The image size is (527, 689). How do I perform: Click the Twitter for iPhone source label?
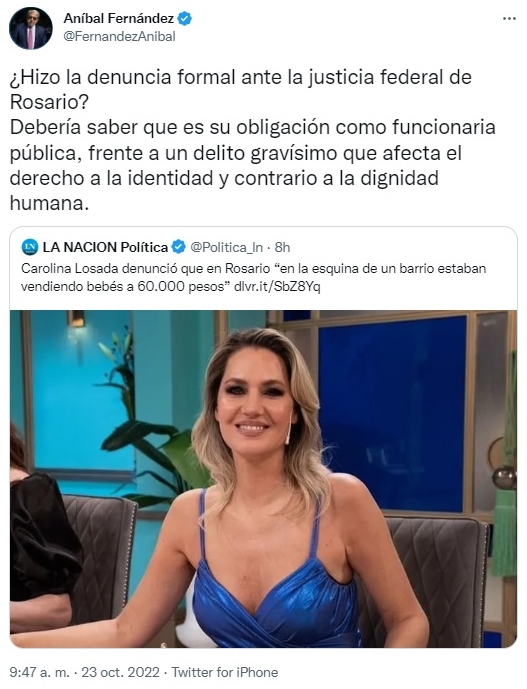point(225,672)
